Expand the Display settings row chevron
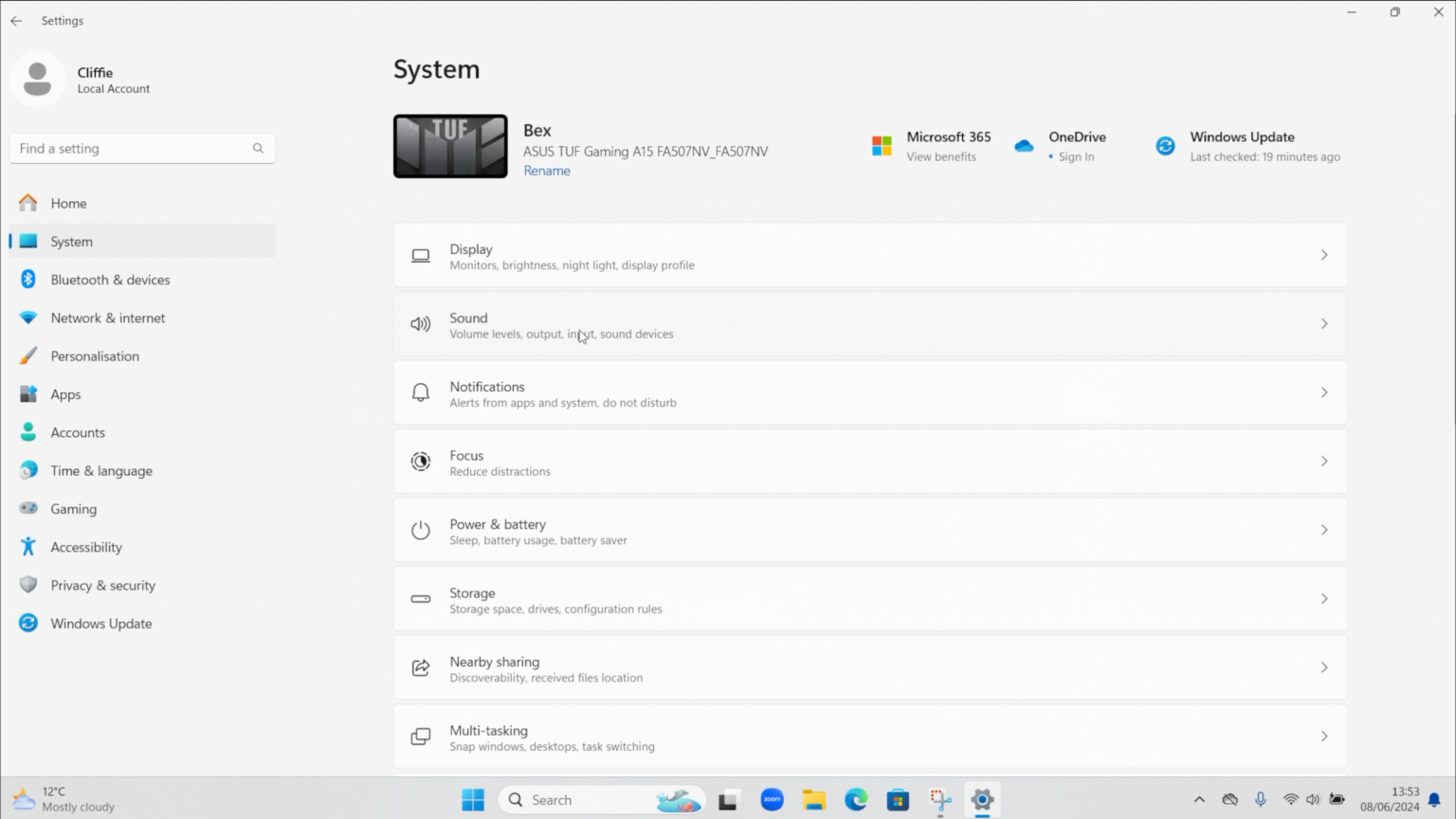The width and height of the screenshot is (1456, 819). tap(1323, 254)
